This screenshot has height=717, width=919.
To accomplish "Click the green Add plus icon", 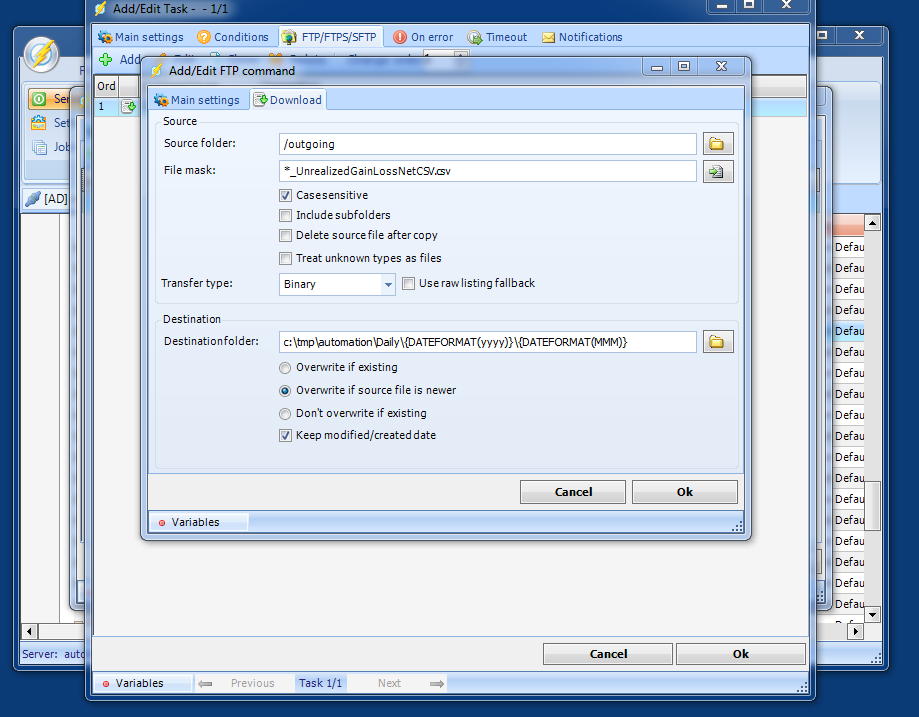I will pos(106,60).
